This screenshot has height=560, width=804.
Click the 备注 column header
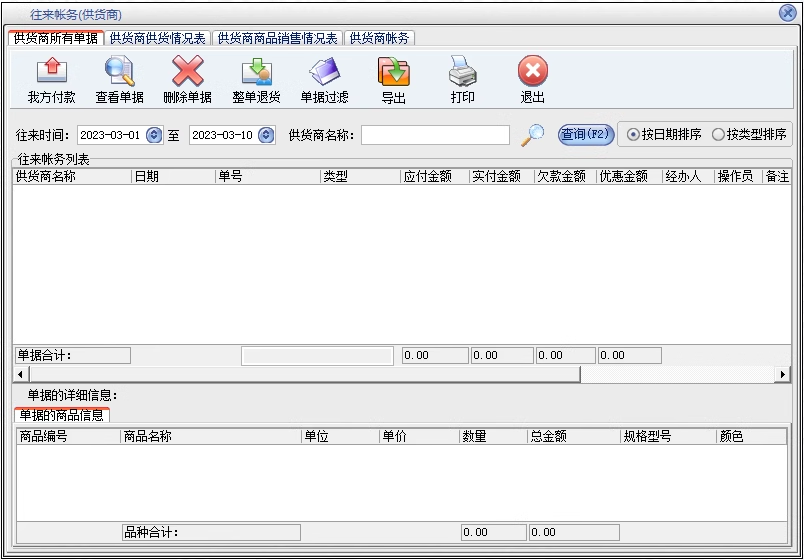[777, 177]
